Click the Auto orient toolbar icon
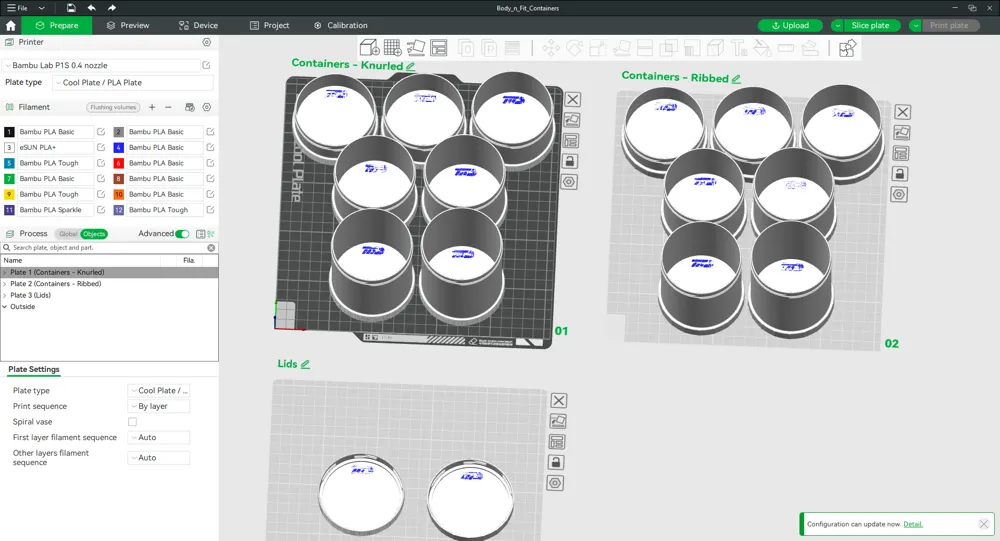The height and width of the screenshot is (541, 1000). click(415, 47)
